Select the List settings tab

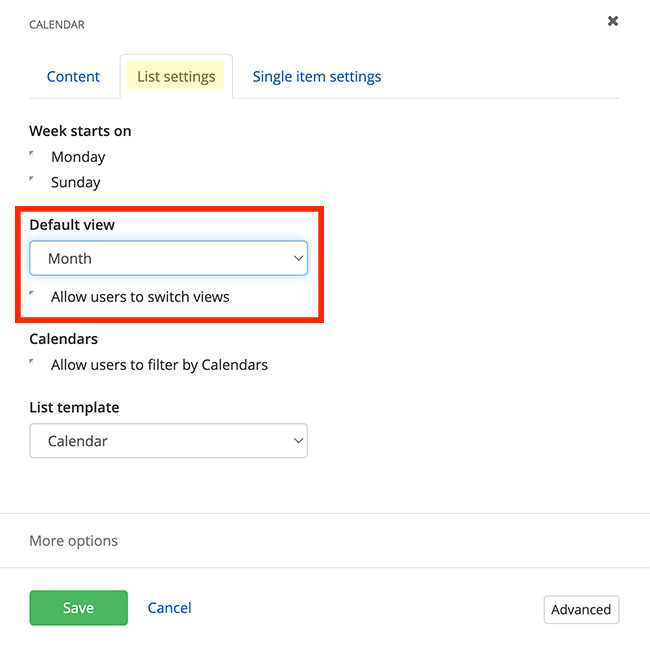click(x=176, y=77)
